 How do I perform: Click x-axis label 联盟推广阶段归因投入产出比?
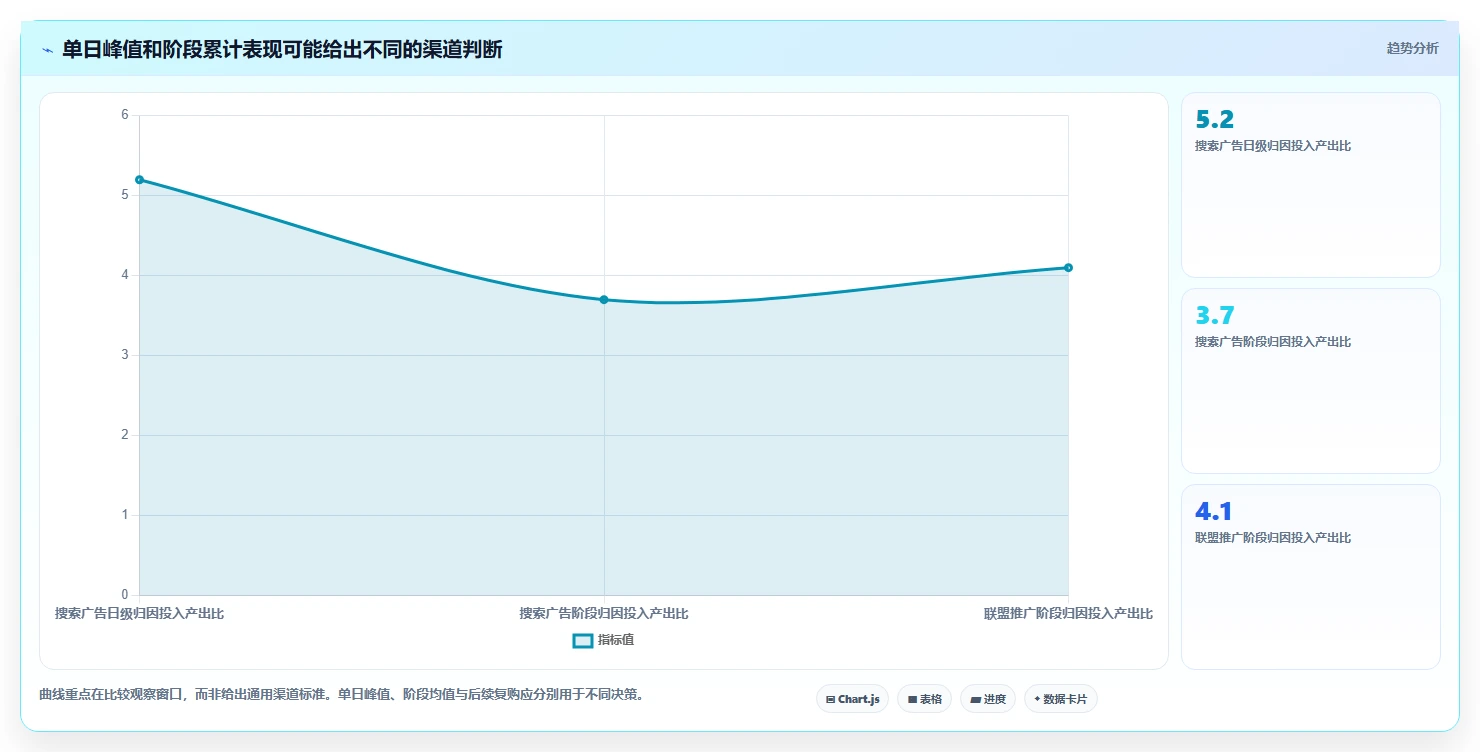tap(1068, 613)
